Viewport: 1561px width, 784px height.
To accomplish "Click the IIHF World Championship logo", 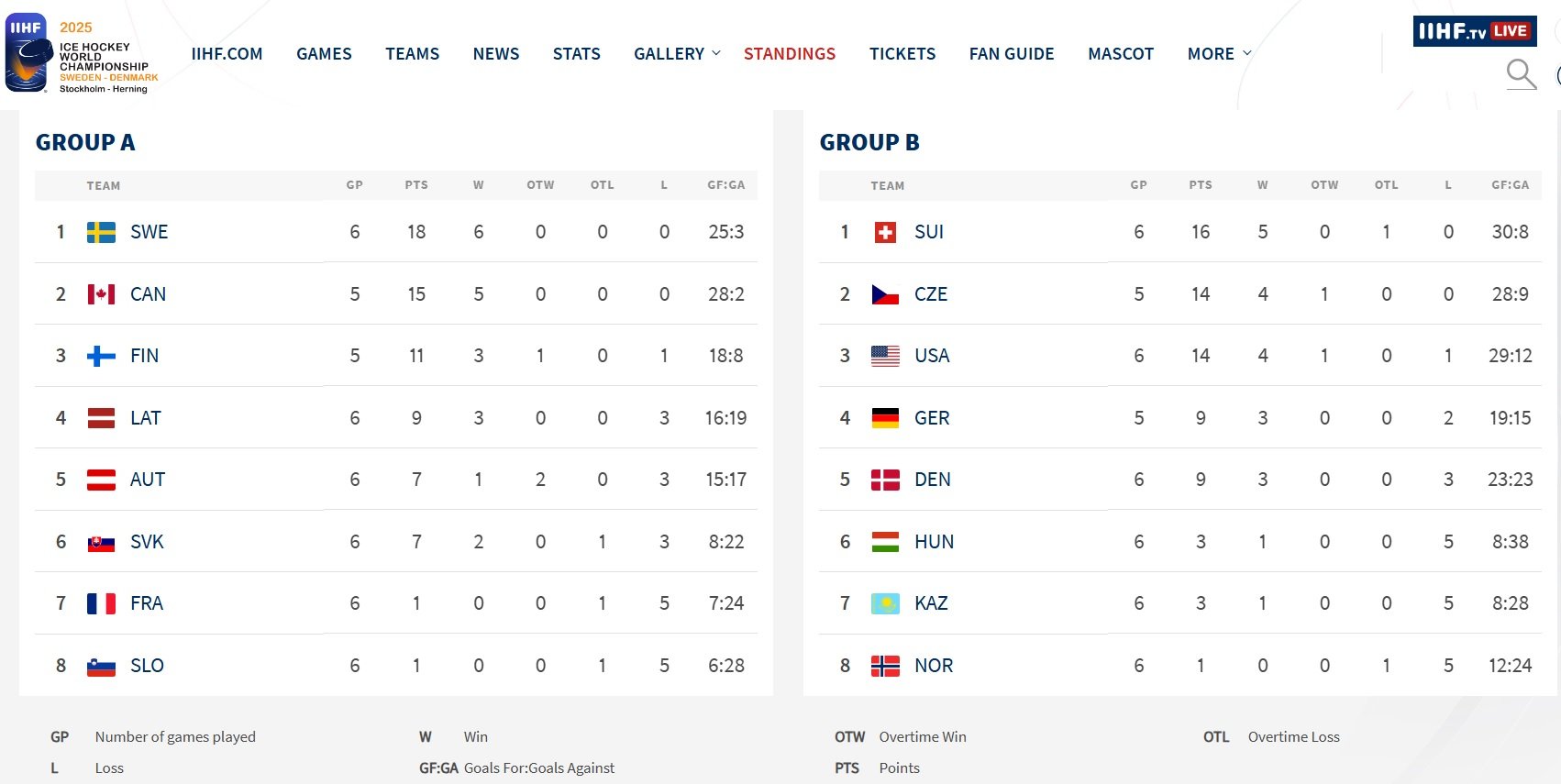I will 83,53.
